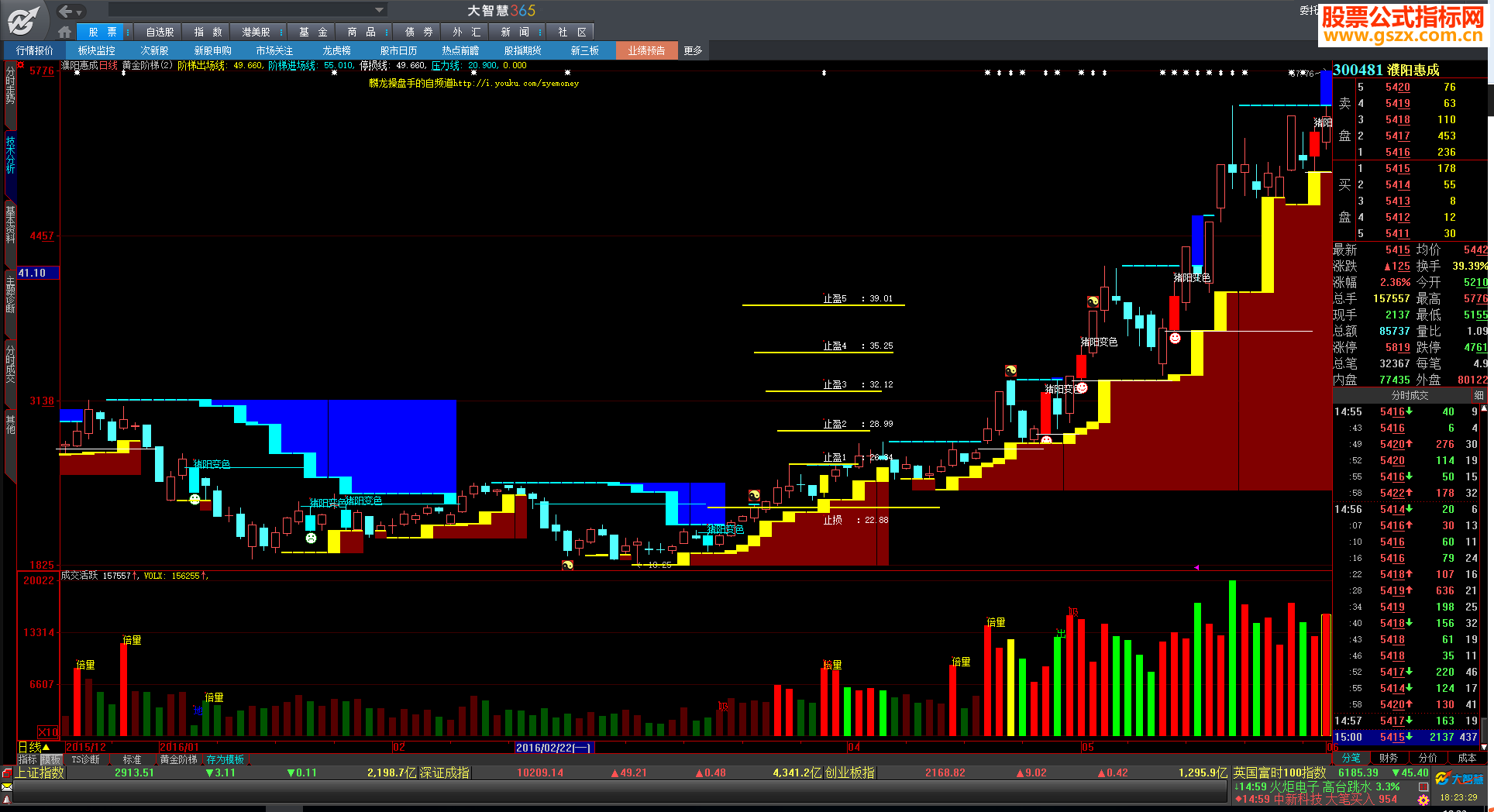Select the 债券 tab
Viewport: 1494px width, 812px height.
(418, 32)
